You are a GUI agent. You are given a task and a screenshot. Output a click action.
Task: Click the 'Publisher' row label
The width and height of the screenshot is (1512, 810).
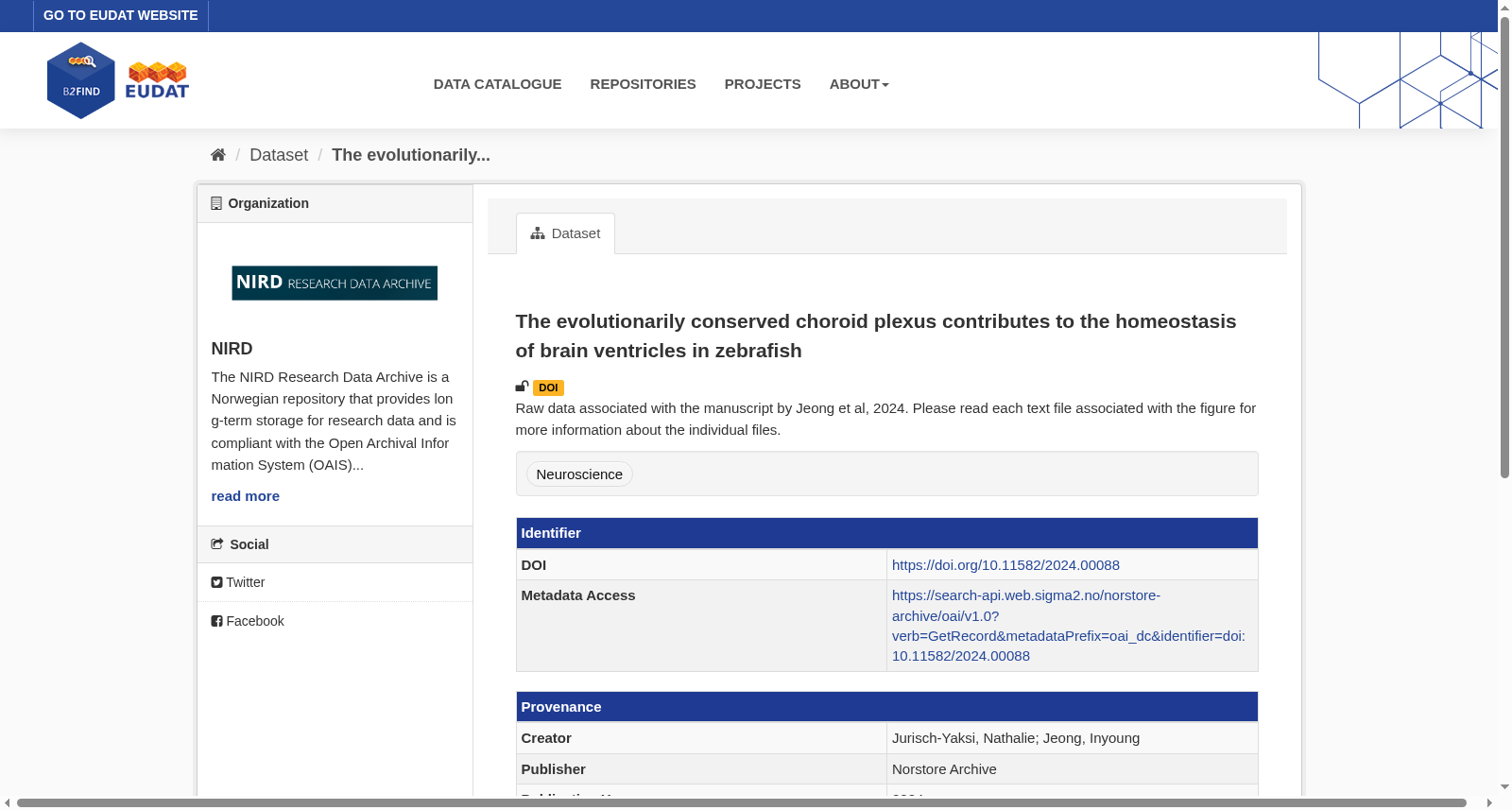[554, 769]
